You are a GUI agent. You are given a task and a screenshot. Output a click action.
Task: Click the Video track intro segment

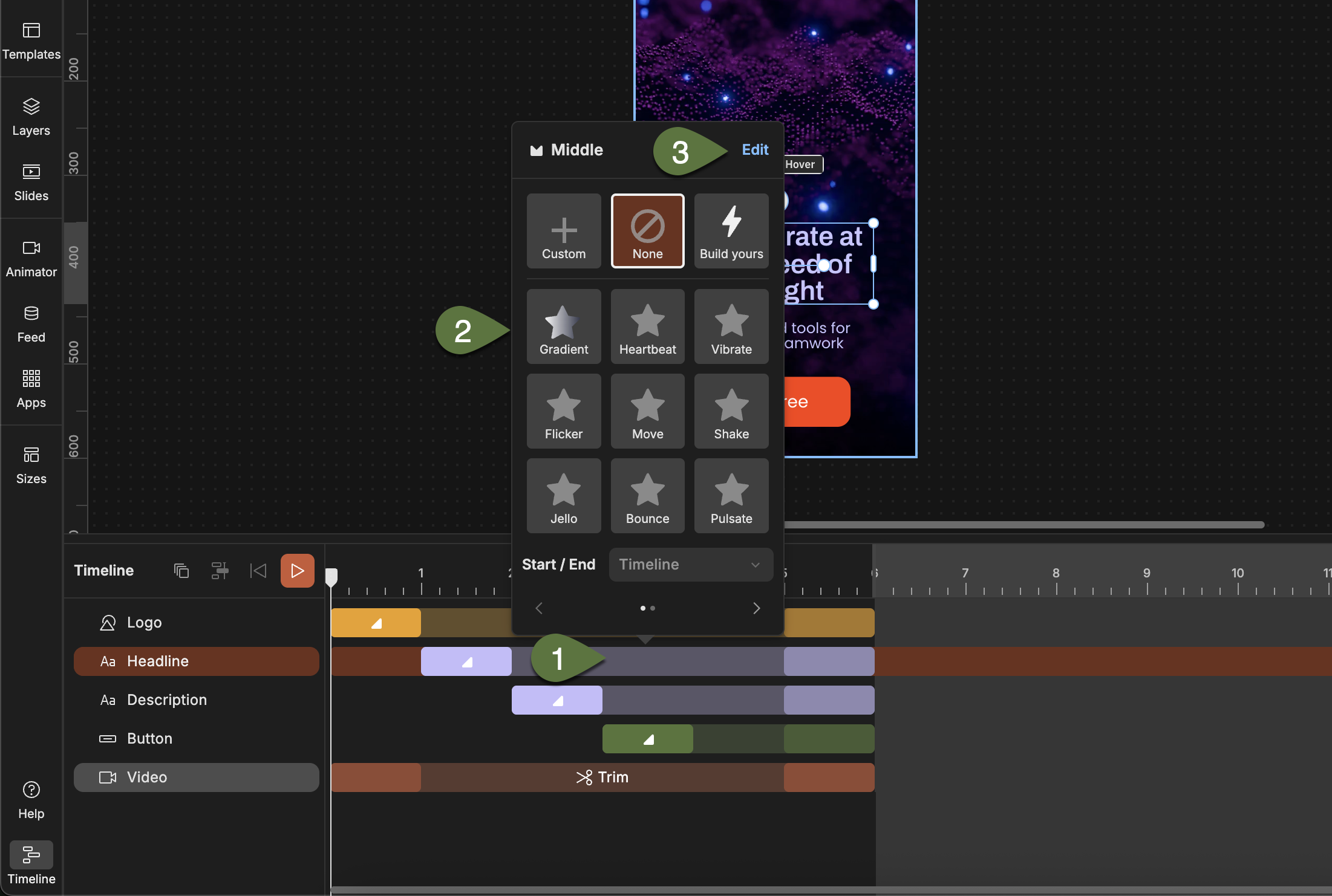tap(376, 778)
